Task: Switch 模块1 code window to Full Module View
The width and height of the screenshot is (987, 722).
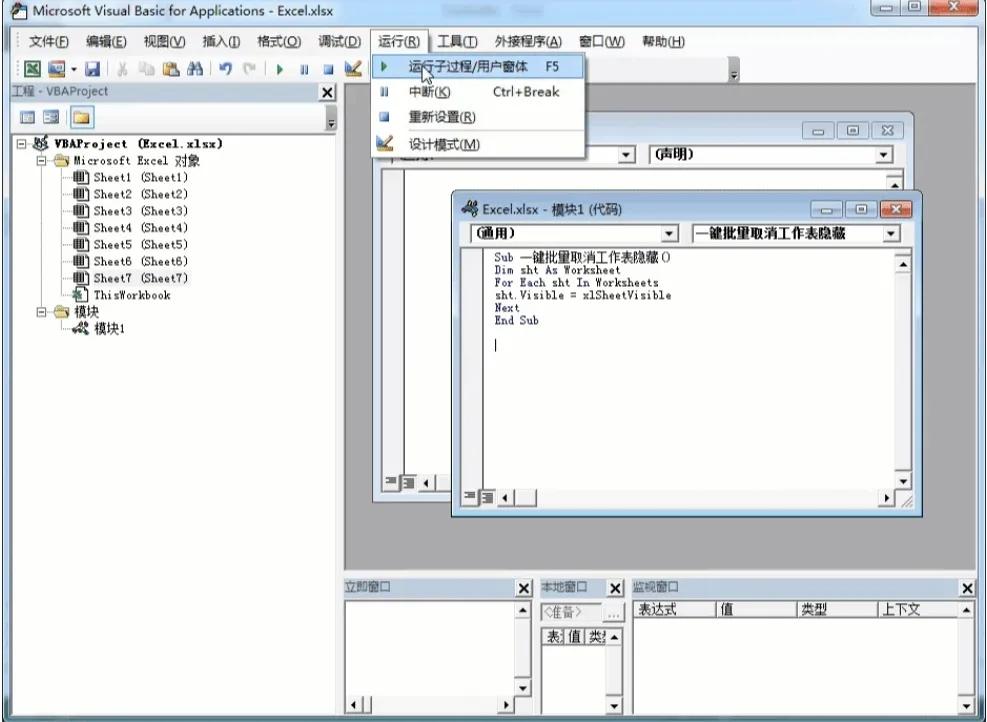Action: coord(487,497)
